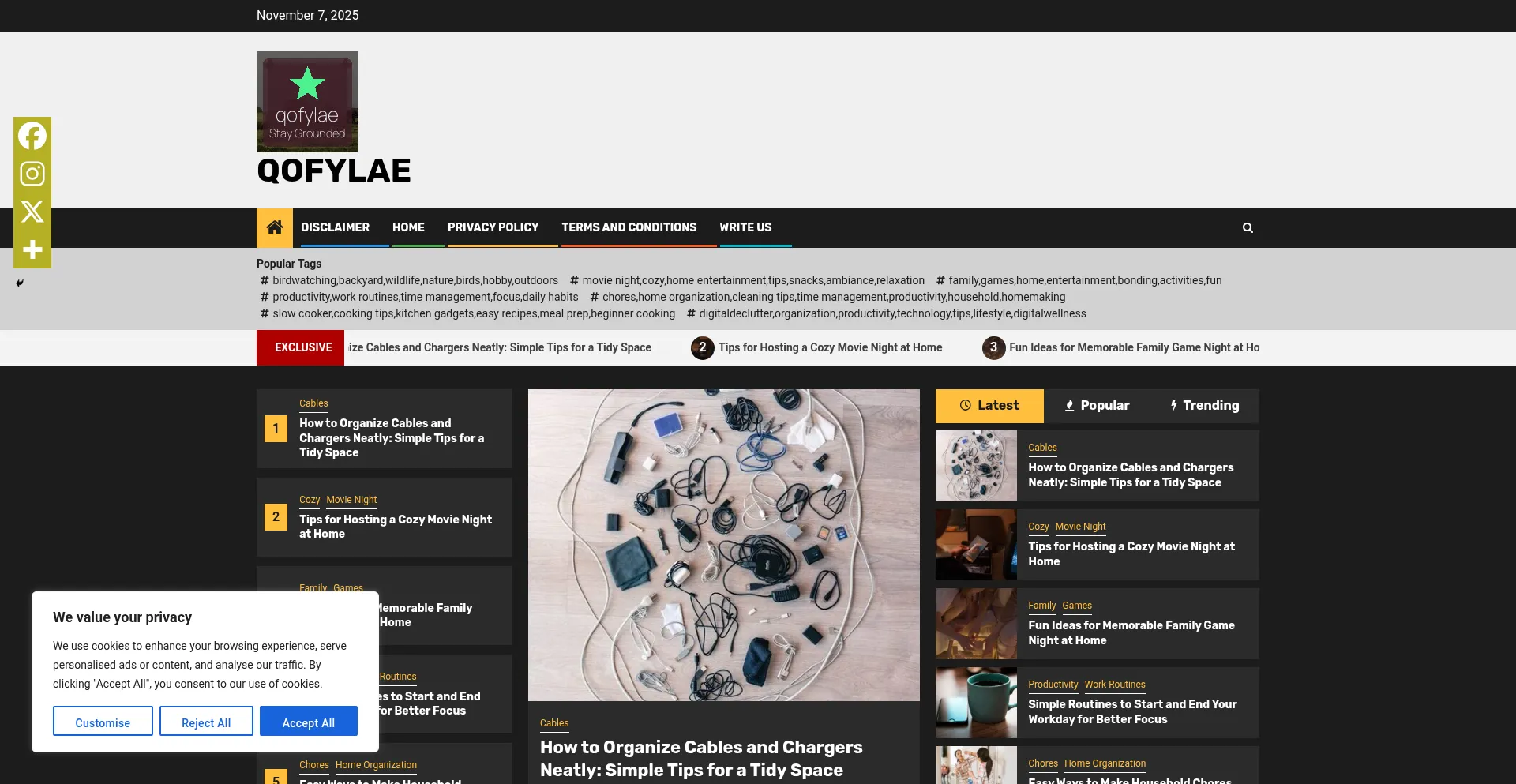The width and height of the screenshot is (1516, 784).
Task: Open the movie night popular tag
Action: point(747,280)
